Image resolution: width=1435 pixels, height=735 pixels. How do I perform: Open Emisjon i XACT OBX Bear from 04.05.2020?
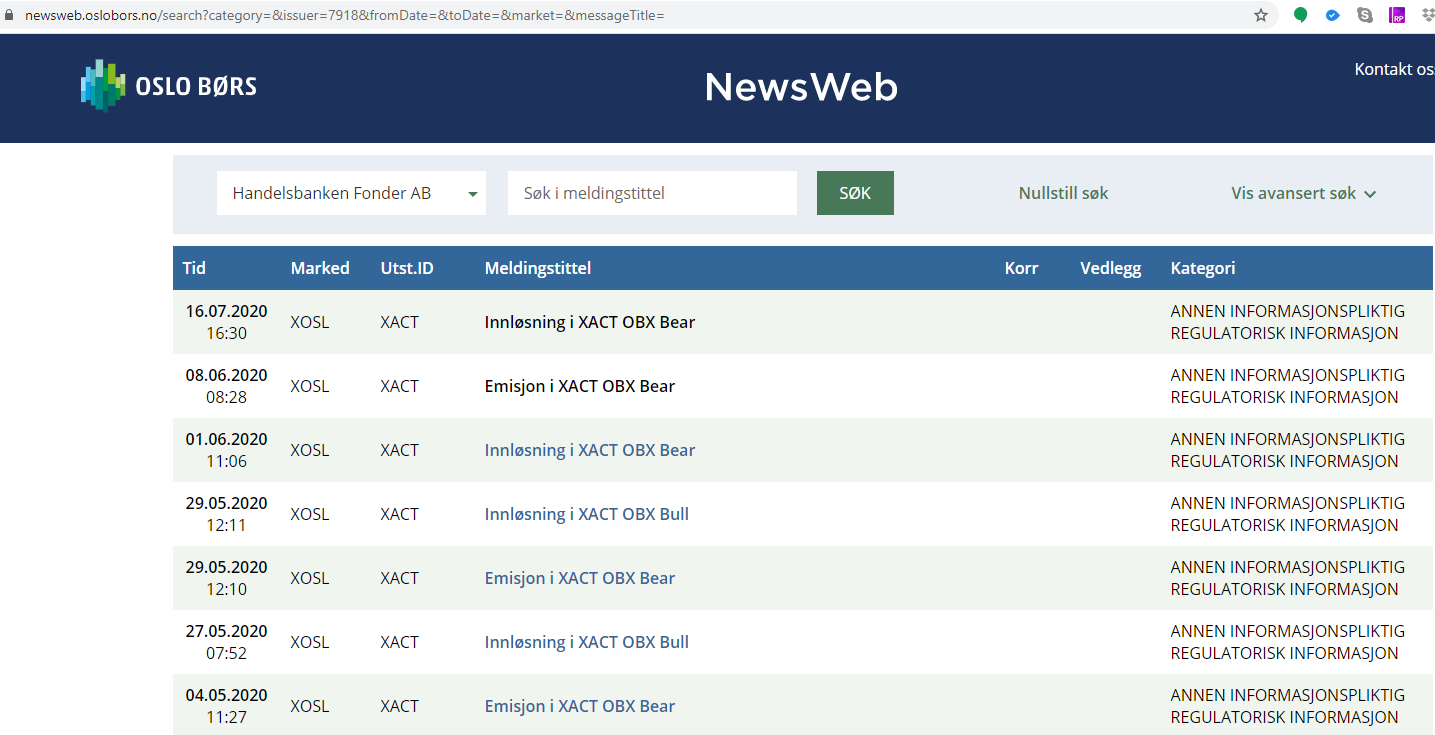pyautogui.click(x=579, y=706)
